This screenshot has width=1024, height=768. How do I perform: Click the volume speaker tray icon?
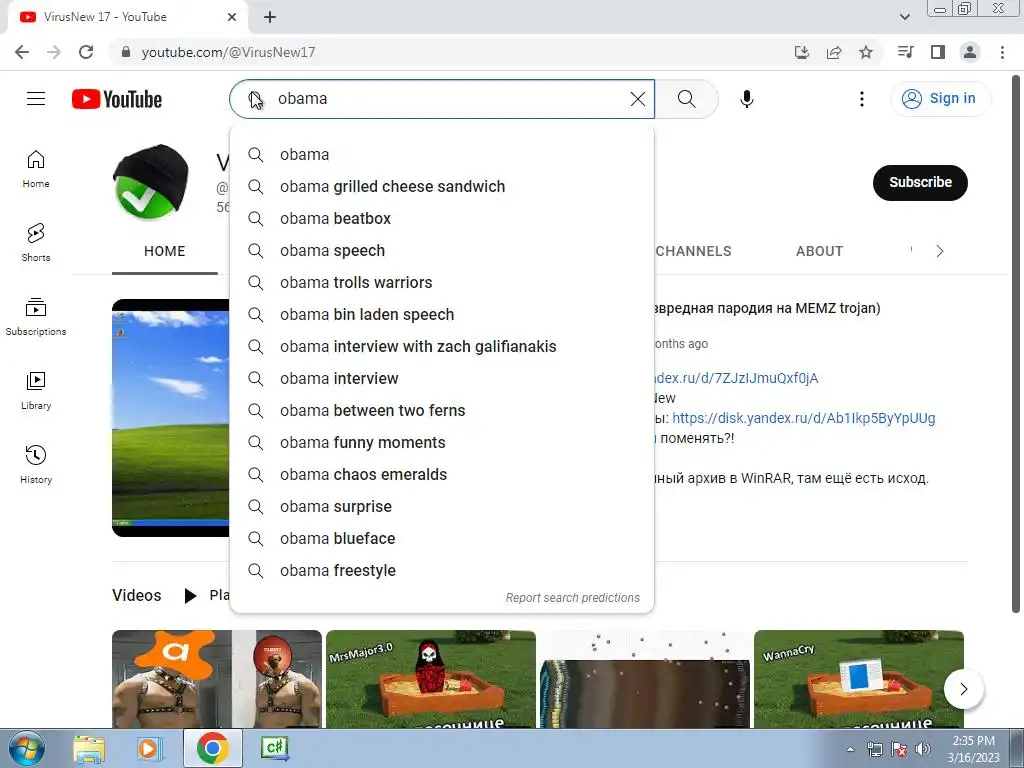923,749
